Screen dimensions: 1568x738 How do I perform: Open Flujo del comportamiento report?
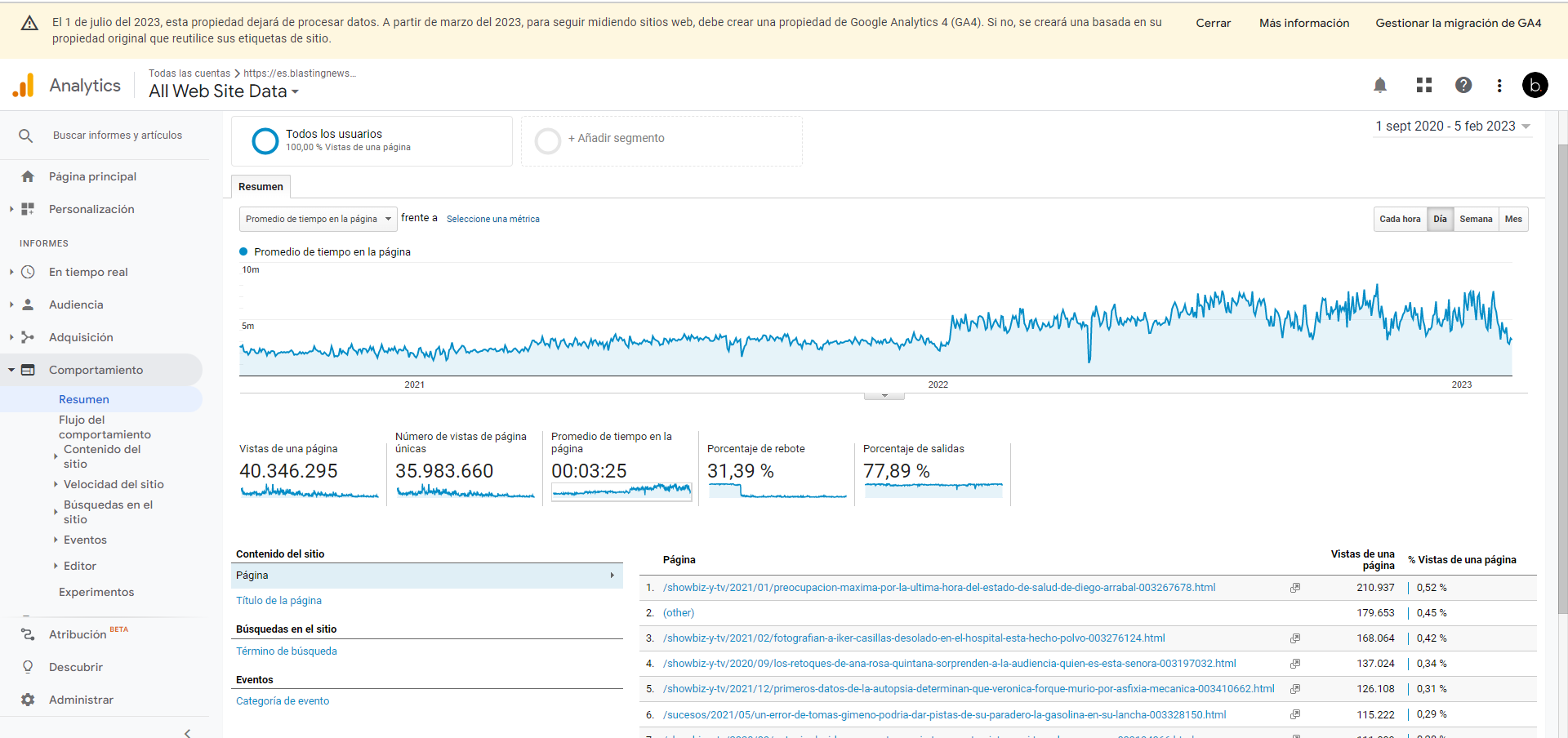105,427
